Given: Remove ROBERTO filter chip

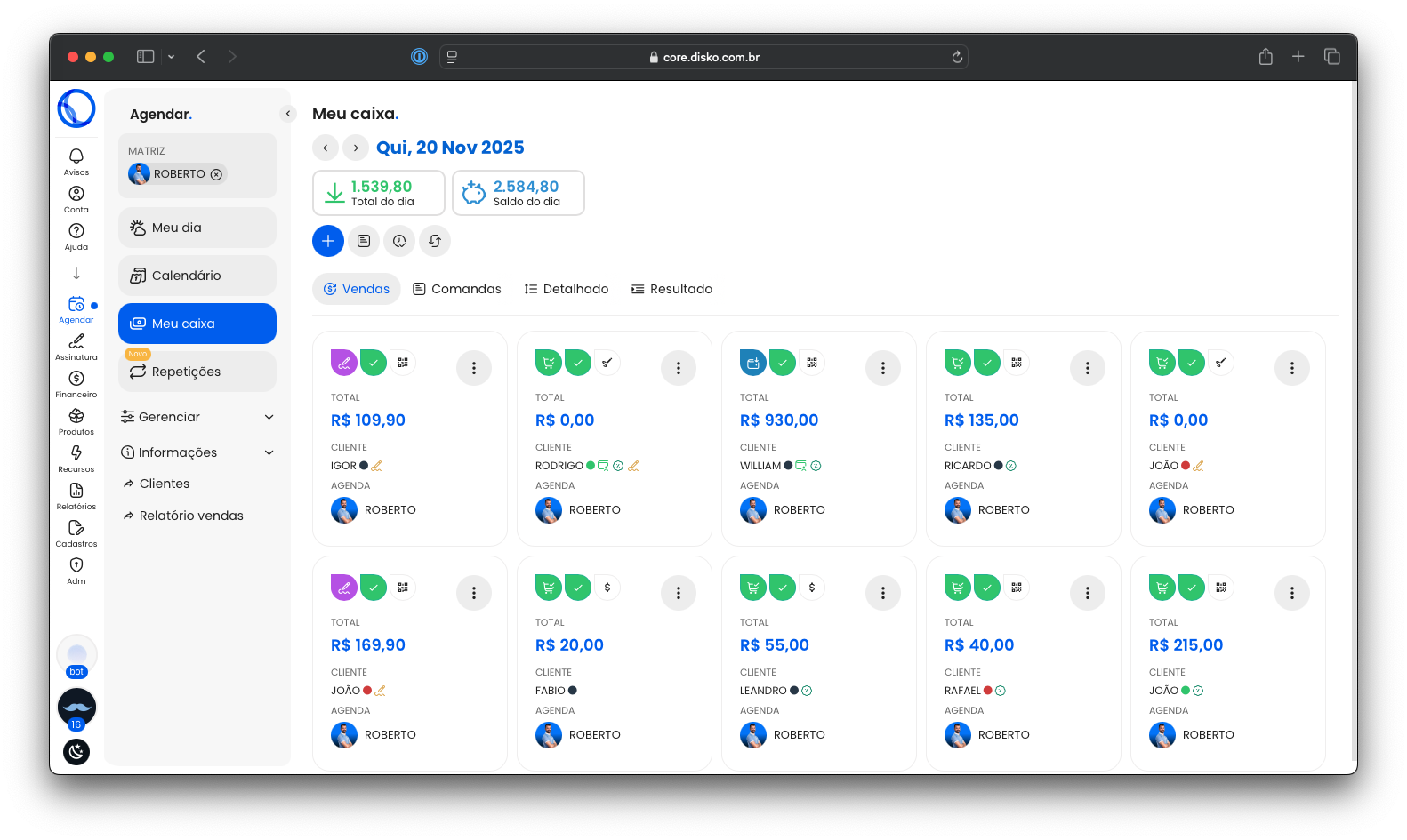Looking at the screenshot, I should point(216,174).
